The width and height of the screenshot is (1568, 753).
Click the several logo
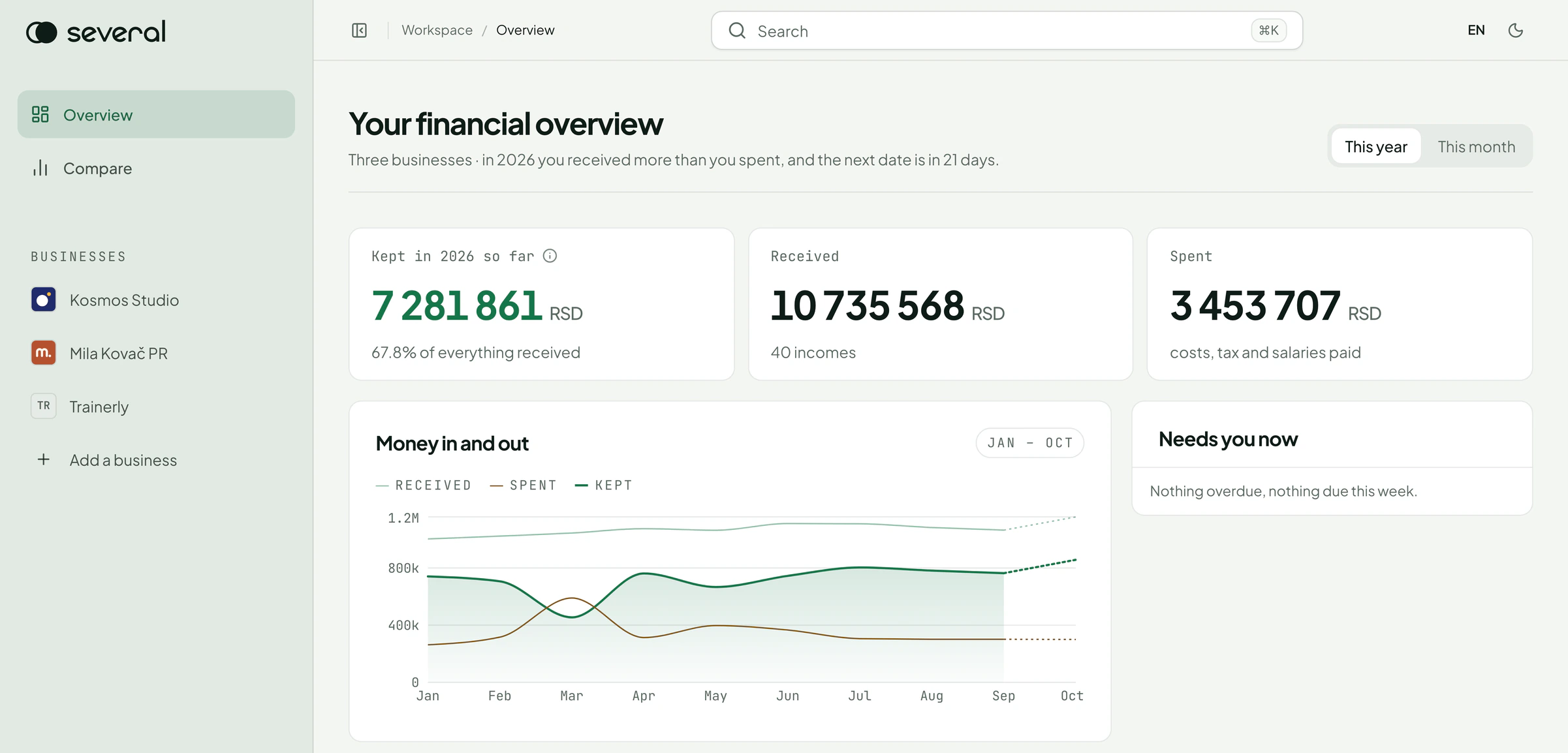tap(96, 31)
